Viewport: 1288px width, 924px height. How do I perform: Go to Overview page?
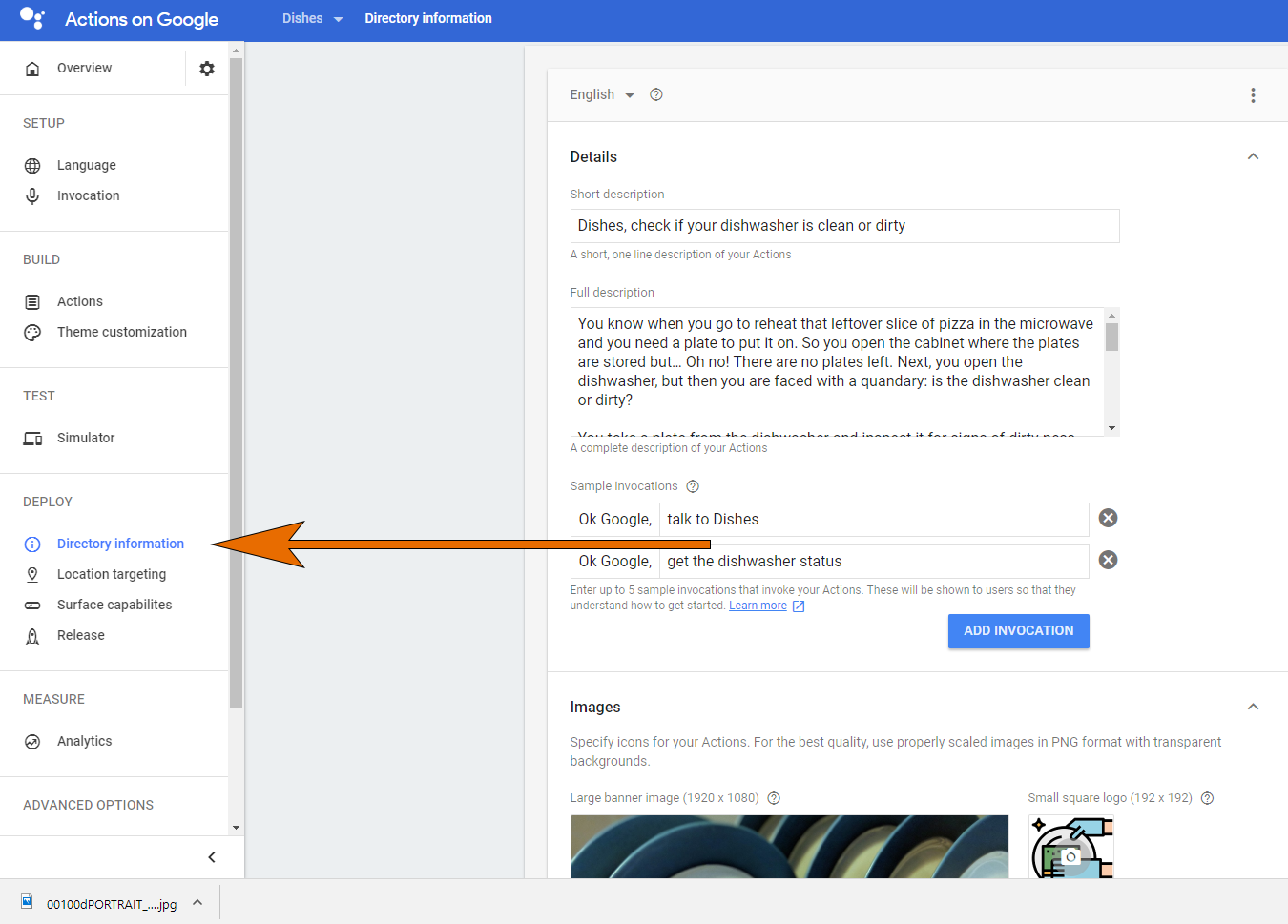click(x=84, y=69)
